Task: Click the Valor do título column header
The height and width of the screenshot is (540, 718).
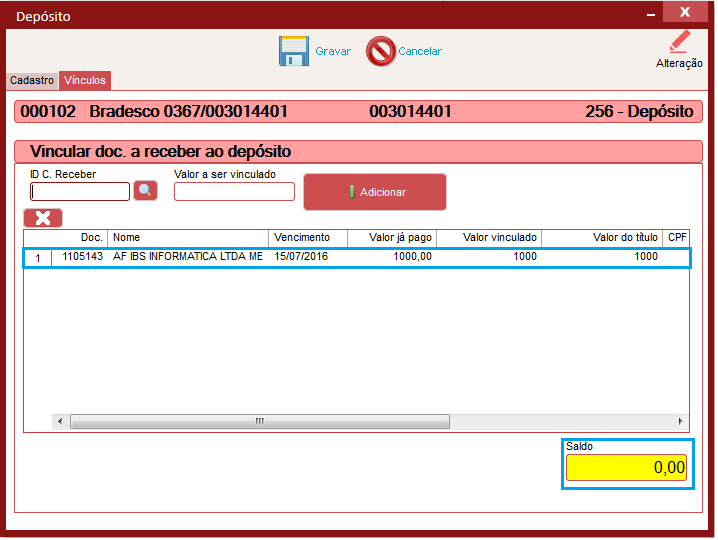Action: 602,238
